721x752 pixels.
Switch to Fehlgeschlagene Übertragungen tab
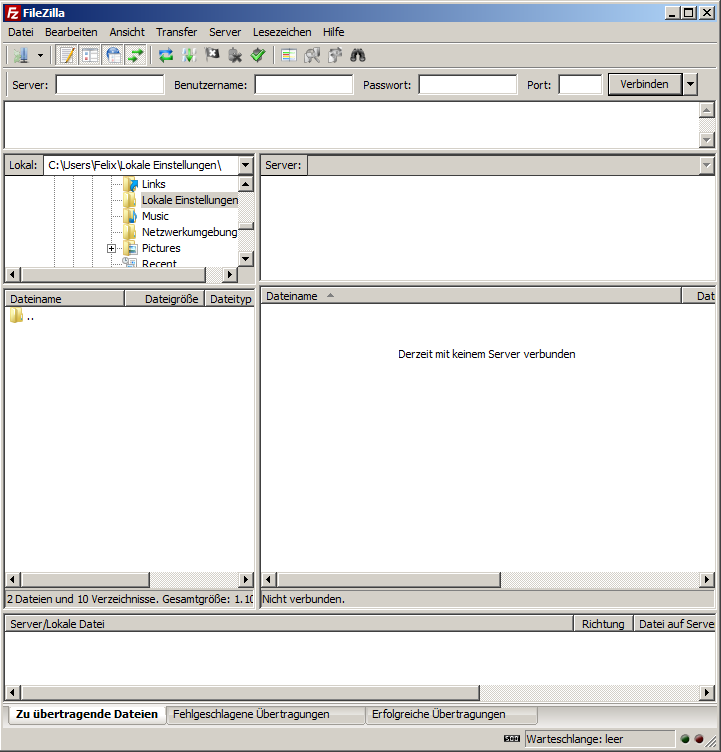[x=251, y=715]
